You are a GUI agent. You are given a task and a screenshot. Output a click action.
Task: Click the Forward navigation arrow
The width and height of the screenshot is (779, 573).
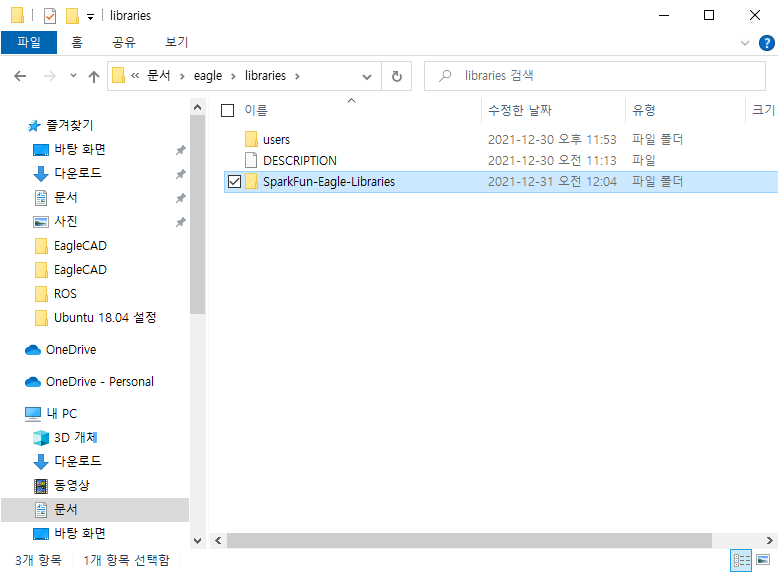[x=50, y=76]
